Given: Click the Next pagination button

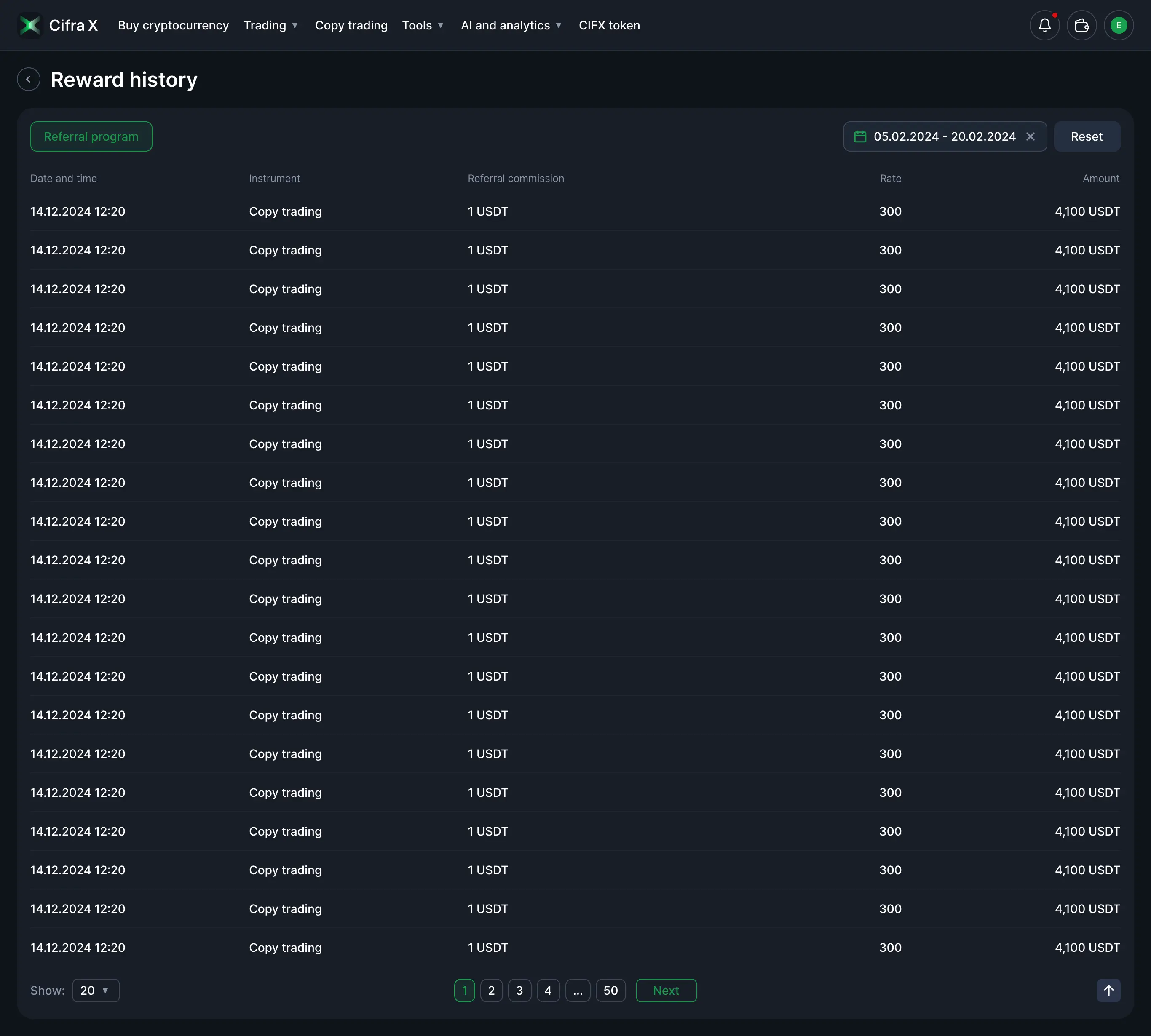Looking at the screenshot, I should point(665,991).
